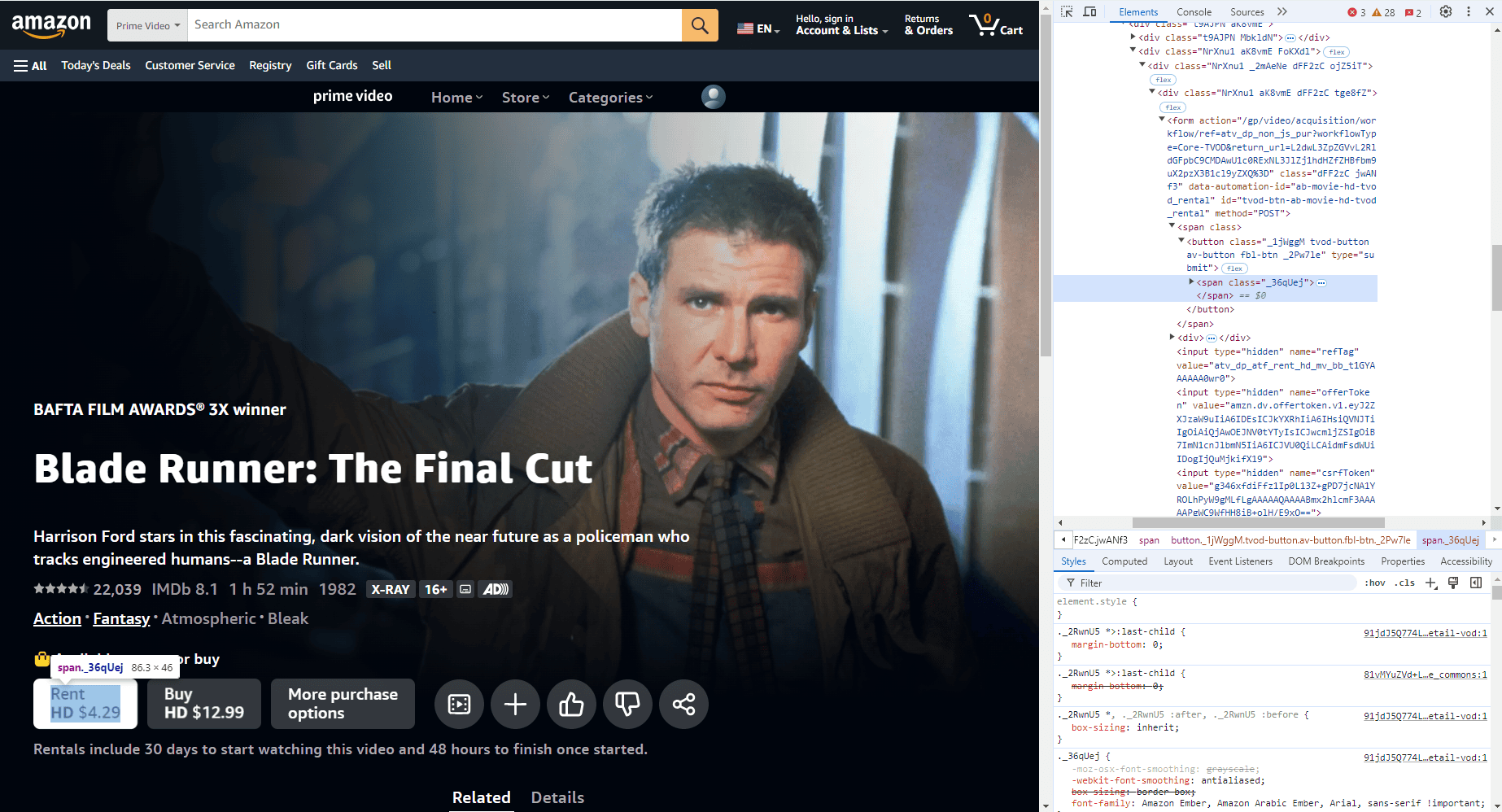
Task: Show more DevTools tabs chevrons
Action: 1282,11
